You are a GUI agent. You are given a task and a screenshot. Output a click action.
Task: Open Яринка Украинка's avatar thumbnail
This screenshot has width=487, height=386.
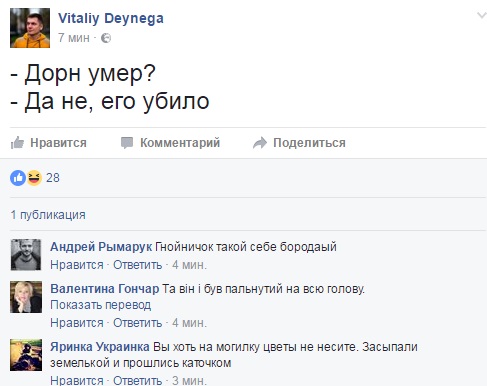(x=26, y=355)
